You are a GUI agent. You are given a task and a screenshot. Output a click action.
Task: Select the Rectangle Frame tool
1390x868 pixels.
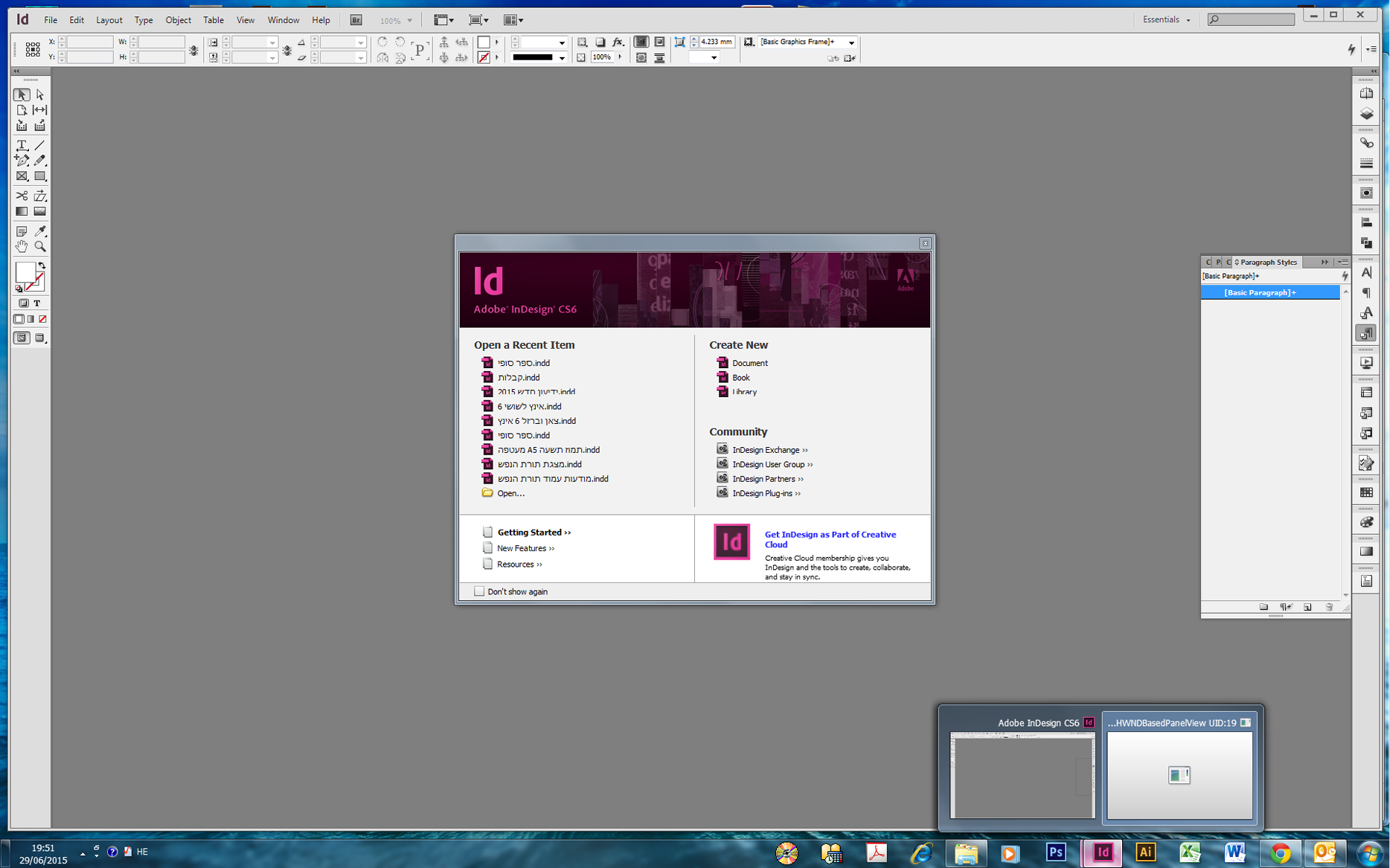click(x=22, y=176)
